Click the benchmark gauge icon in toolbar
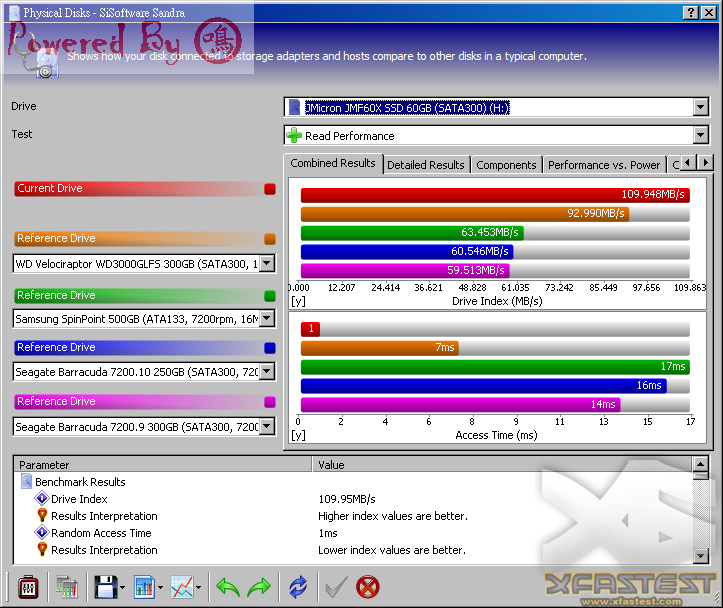723x608 pixels. [28, 587]
